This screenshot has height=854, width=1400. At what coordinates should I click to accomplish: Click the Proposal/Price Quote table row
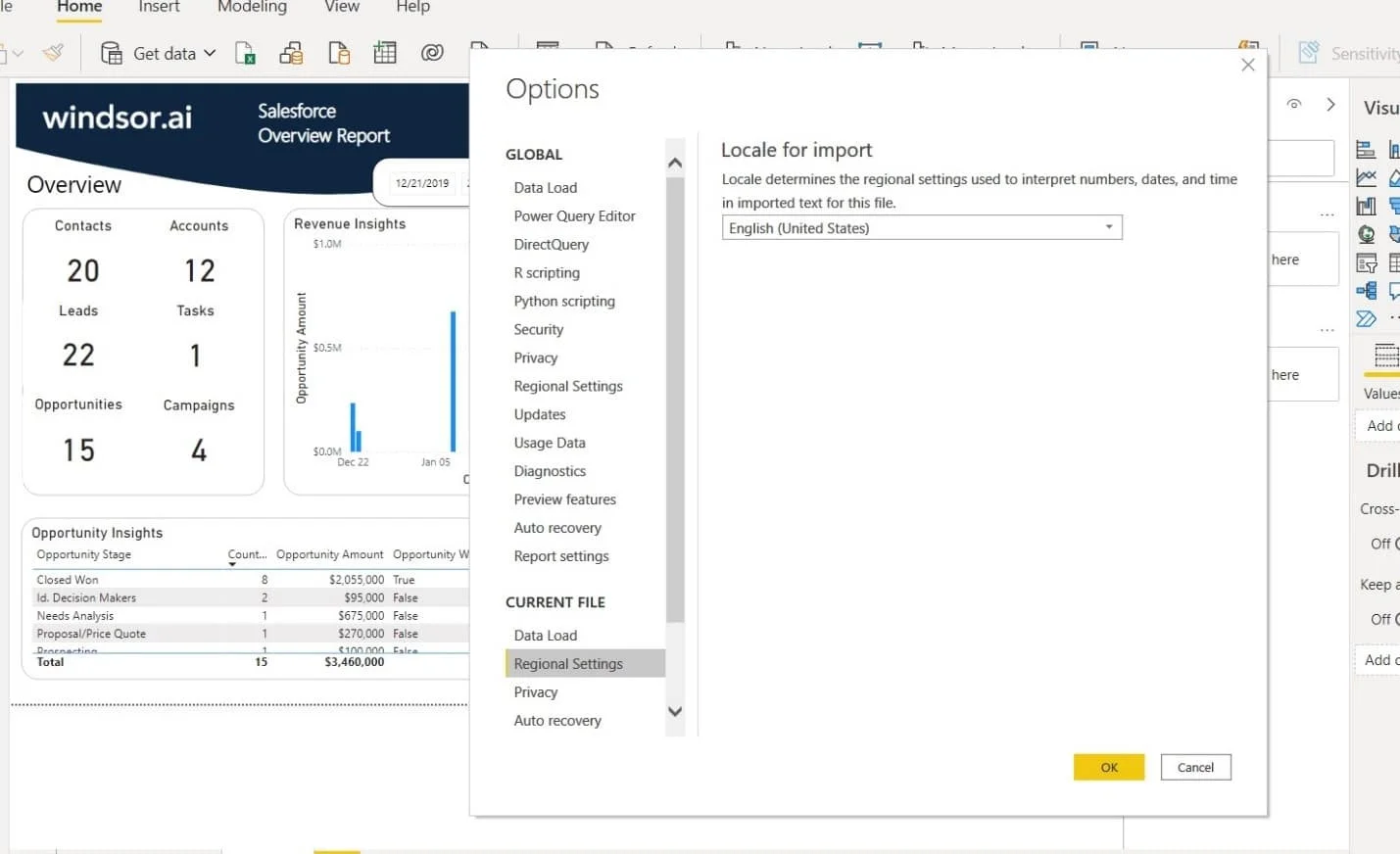pyautogui.click(x=253, y=634)
